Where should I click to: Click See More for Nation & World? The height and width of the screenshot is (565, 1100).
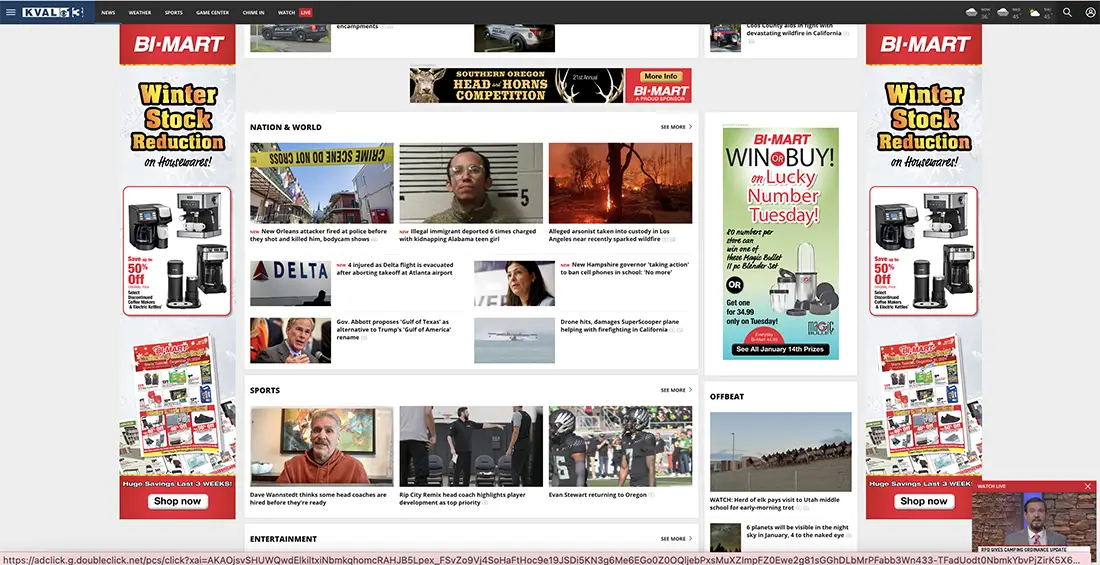676,127
